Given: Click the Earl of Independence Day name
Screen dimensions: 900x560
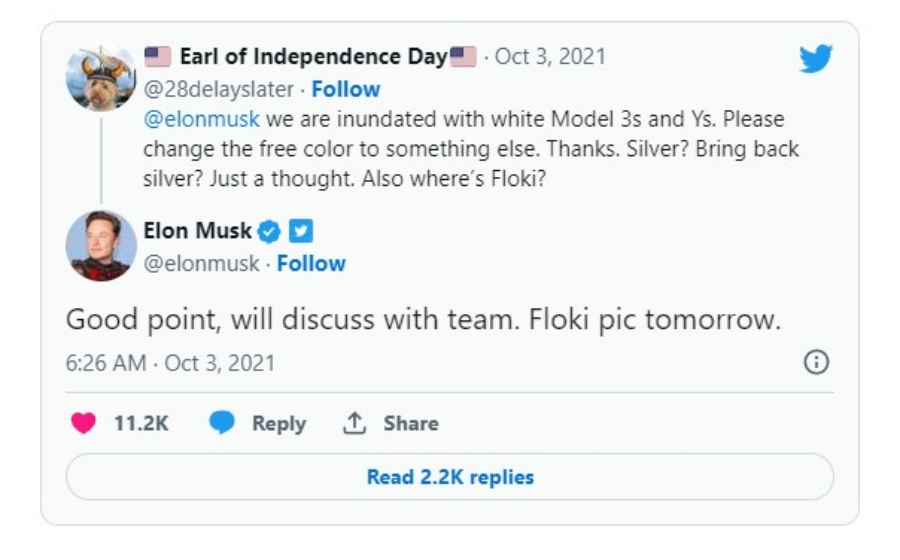Looking at the screenshot, I should click(x=313, y=57).
